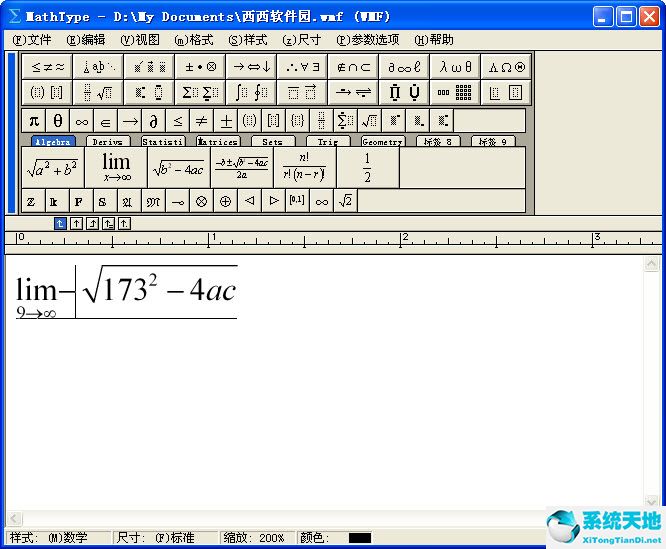The image size is (666, 549).
Task: Open the arrow symbols palette
Action: [x=251, y=67]
